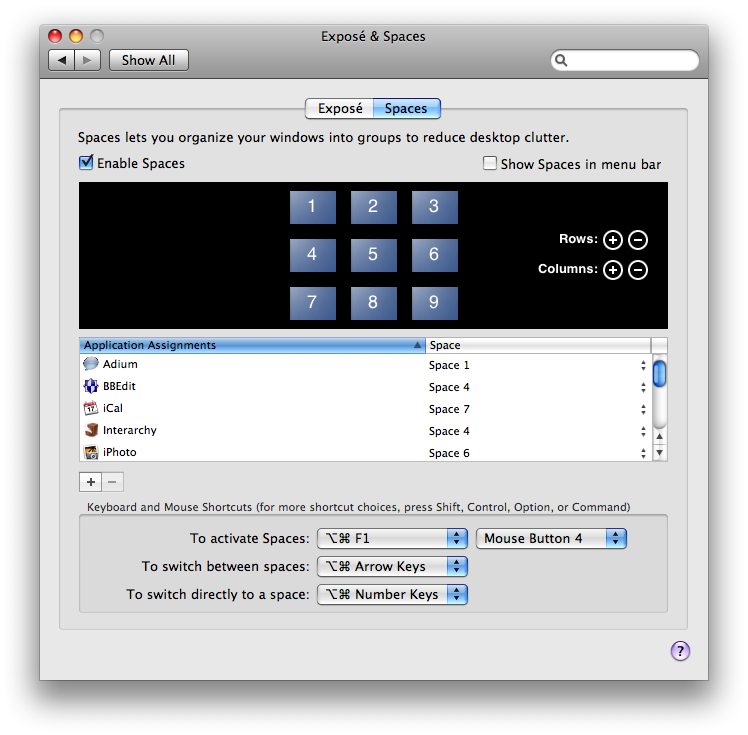The height and width of the screenshot is (735, 748).
Task: Uncheck the Enable Spaces checkbox
Action: click(x=86, y=163)
